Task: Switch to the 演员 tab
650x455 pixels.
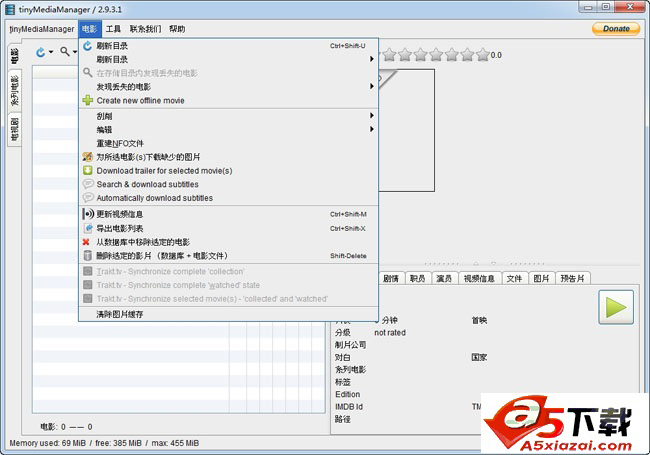Action: click(x=444, y=278)
